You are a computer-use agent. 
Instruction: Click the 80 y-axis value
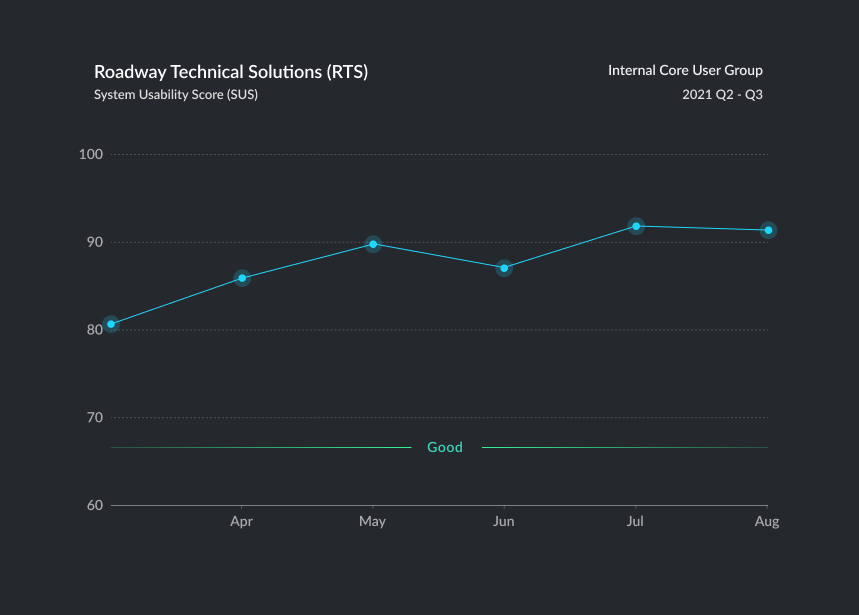94,329
